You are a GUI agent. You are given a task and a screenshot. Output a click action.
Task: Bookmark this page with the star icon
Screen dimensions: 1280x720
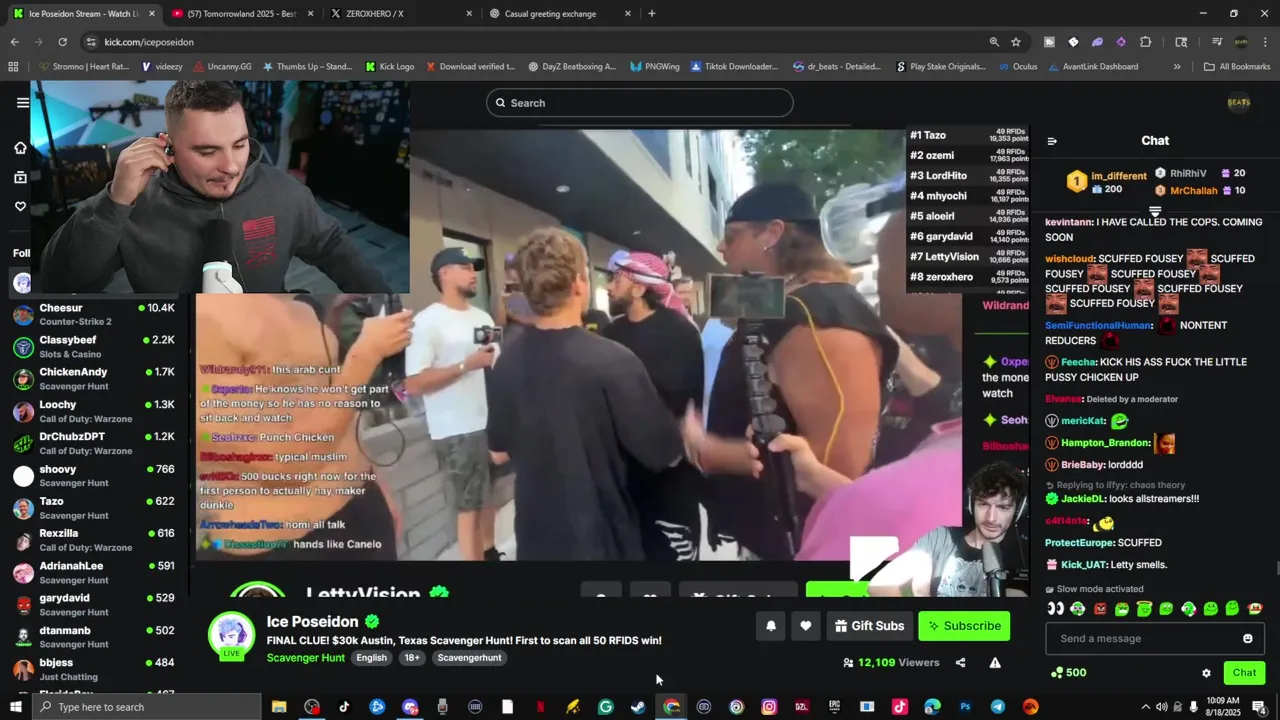tap(1016, 42)
